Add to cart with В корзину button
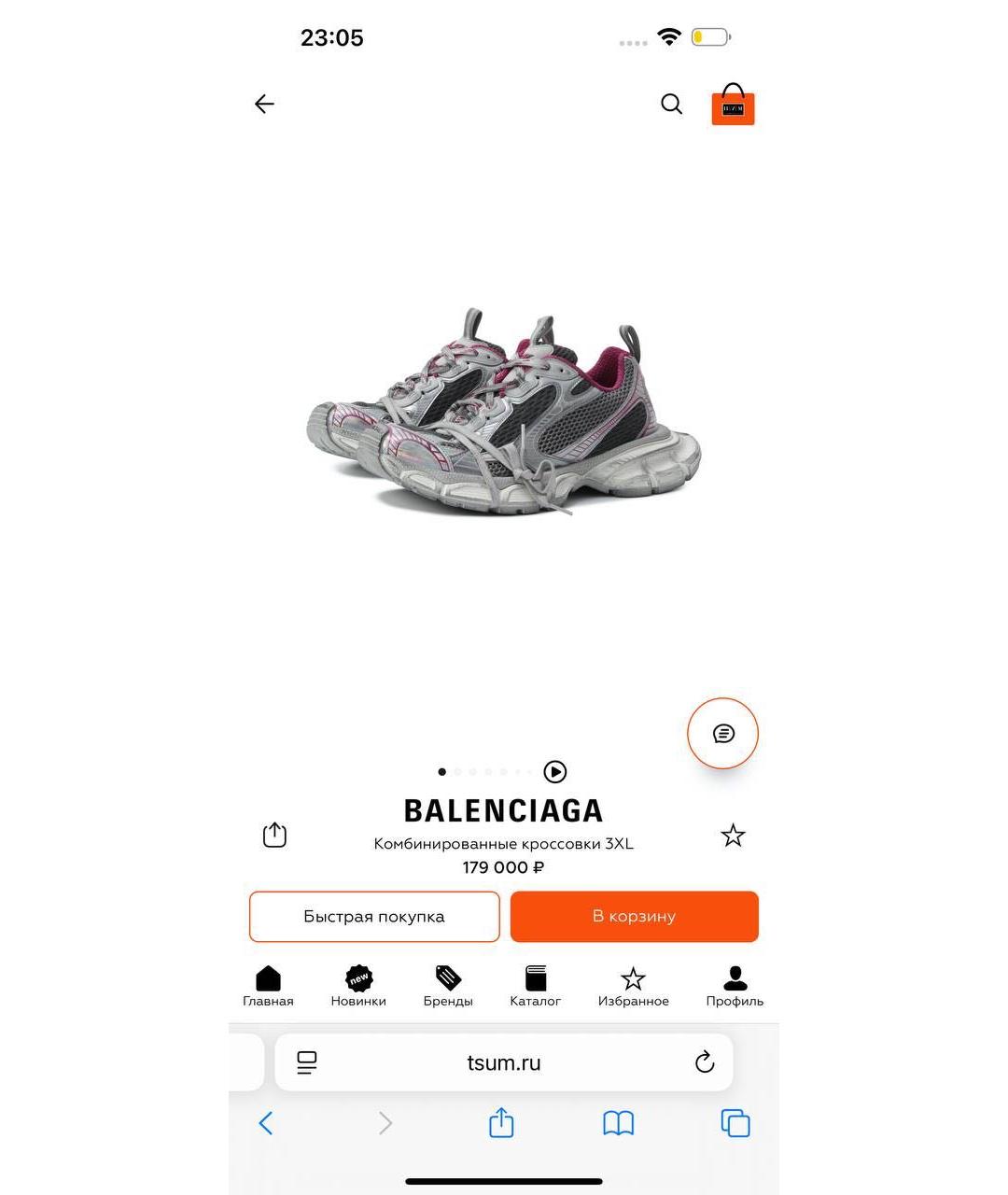This screenshot has width=1008, height=1195. click(x=634, y=917)
